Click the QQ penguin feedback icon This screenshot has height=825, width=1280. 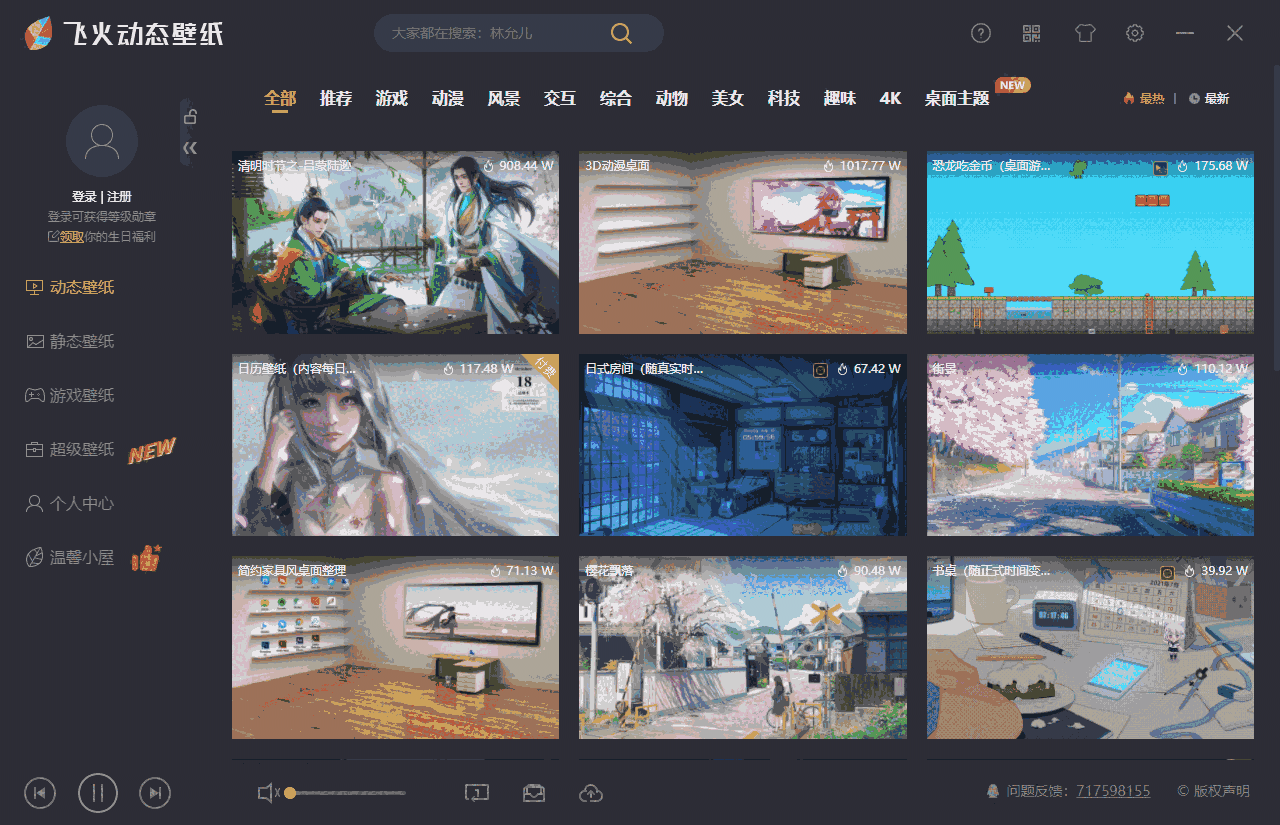(x=993, y=791)
